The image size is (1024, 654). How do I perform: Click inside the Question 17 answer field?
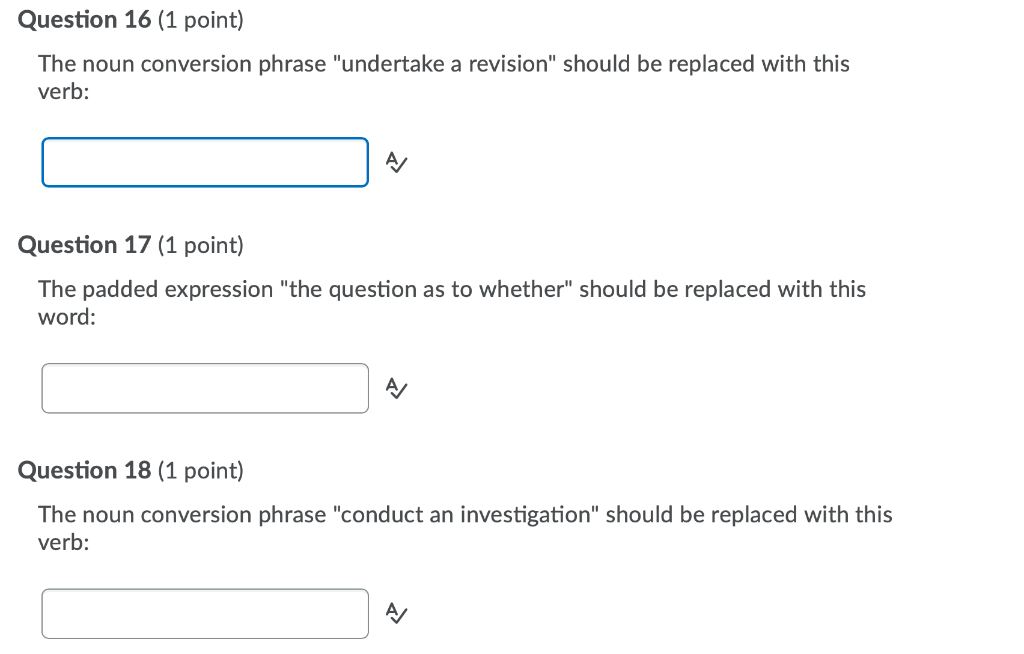coord(204,388)
